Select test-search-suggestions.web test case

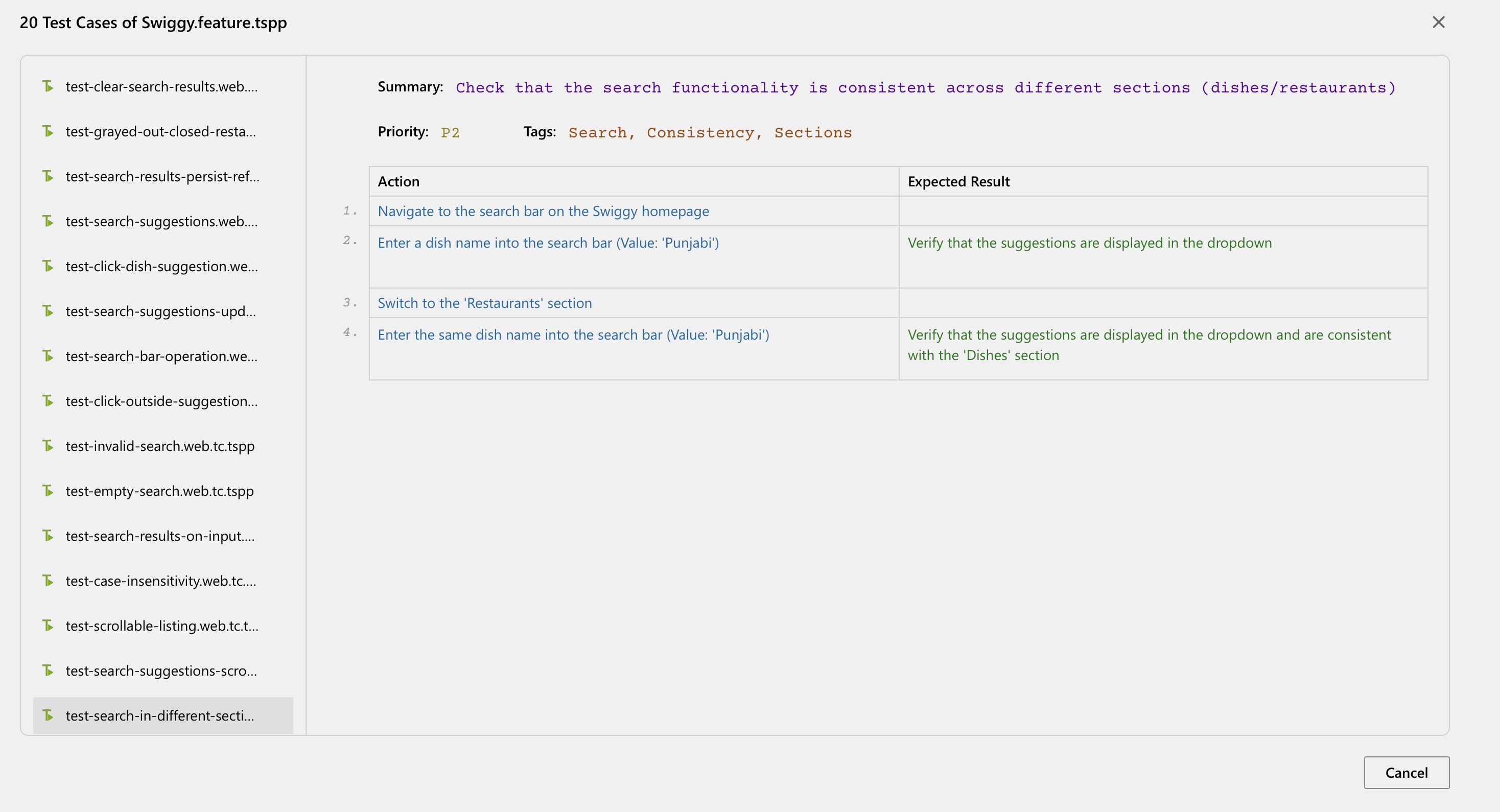click(163, 221)
